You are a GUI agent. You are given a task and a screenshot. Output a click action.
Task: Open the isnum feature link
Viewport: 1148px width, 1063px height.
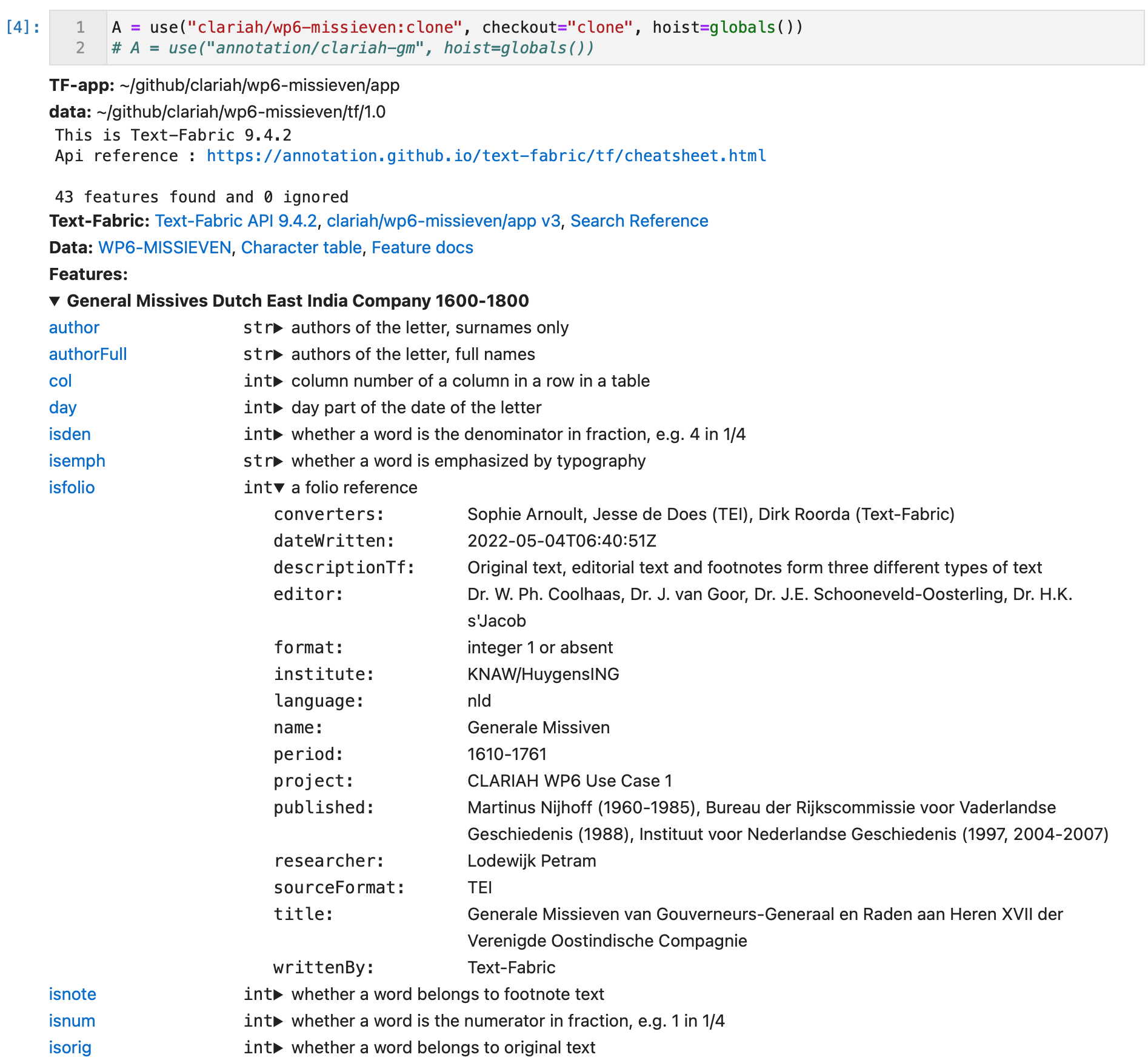pos(72,1021)
